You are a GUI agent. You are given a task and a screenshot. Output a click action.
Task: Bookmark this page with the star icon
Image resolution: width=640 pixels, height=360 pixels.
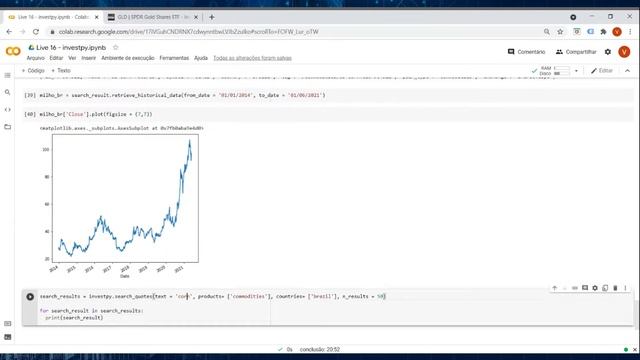560,32
